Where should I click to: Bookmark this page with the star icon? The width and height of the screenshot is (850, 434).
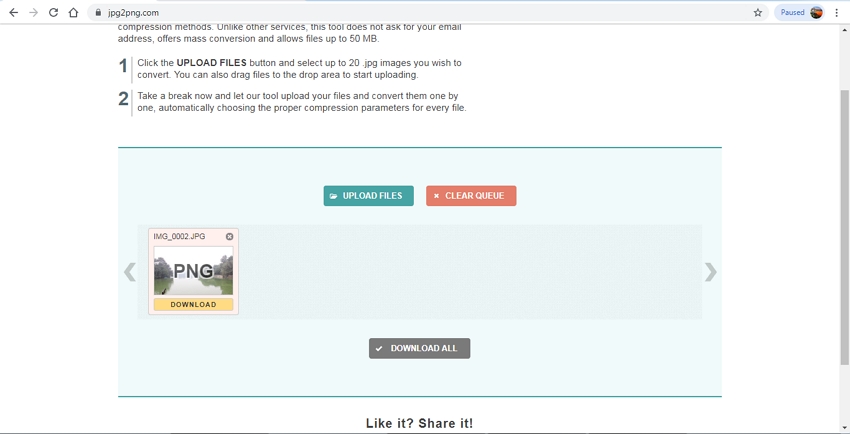pyautogui.click(x=757, y=13)
